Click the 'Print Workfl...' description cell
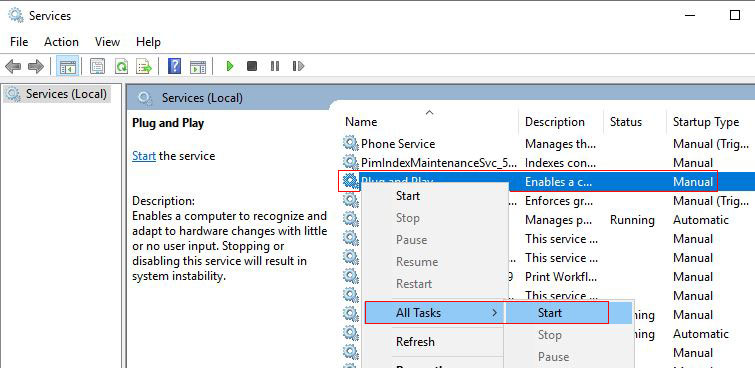 click(x=562, y=277)
